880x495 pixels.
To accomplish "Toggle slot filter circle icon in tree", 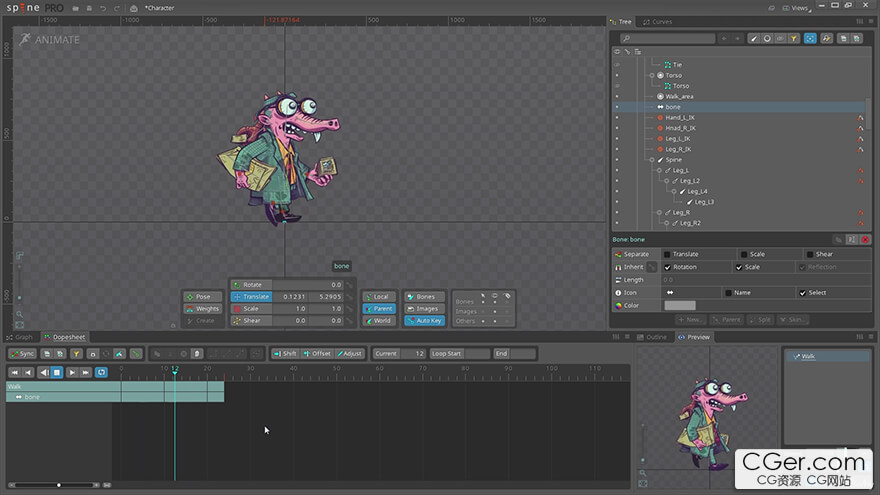I will (x=767, y=39).
